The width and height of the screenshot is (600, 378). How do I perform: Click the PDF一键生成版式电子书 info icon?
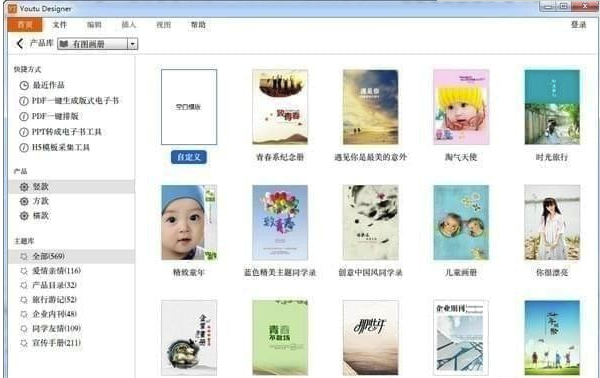(24, 101)
